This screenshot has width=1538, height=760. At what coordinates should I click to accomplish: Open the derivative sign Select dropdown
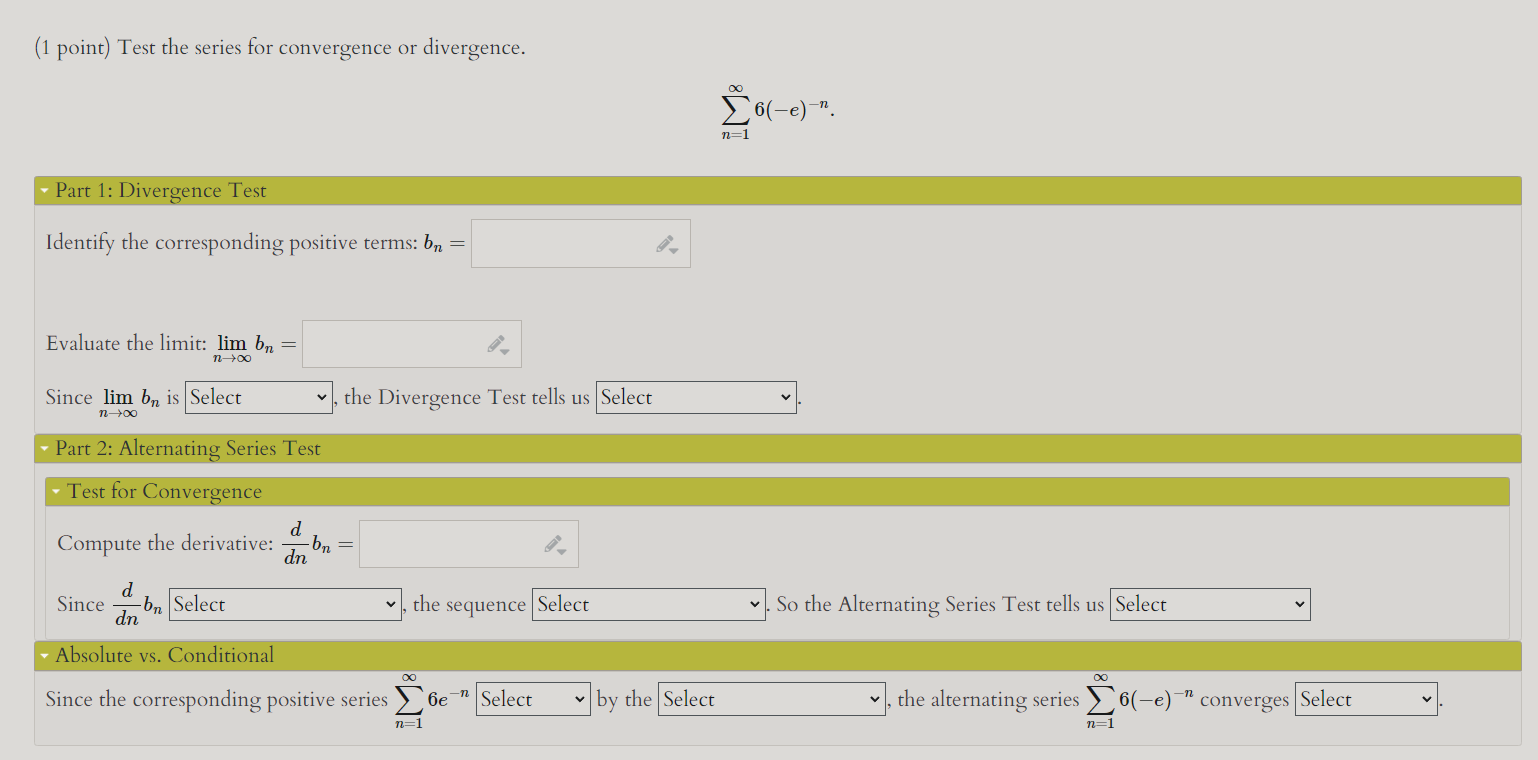coord(285,604)
